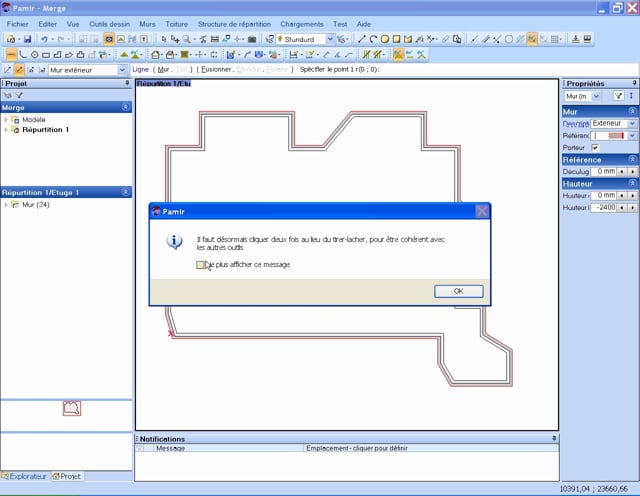Click the 'Emplacement - cliquer pour définir' header
Screen dimensions: 640x496
[x=357, y=448]
